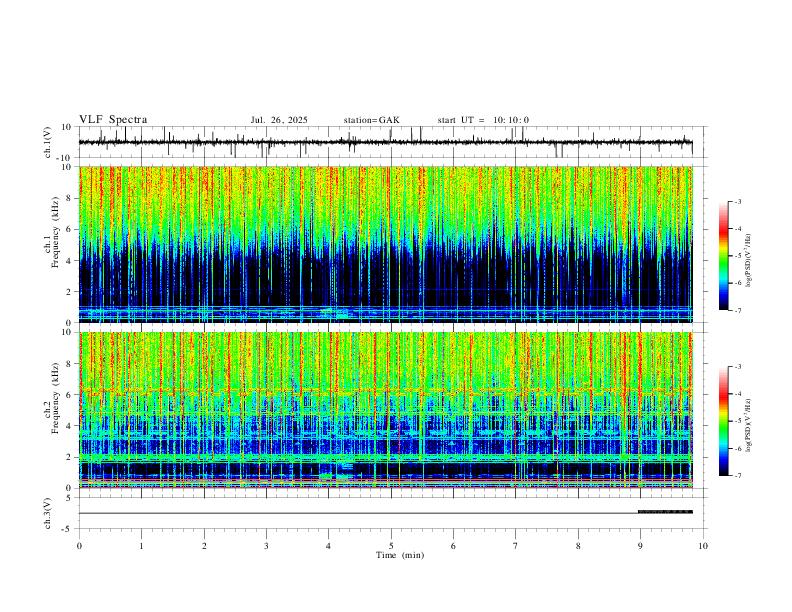Click the thick black segment in ch.3 trace
The width and height of the screenshot is (792, 612).
coord(665,512)
